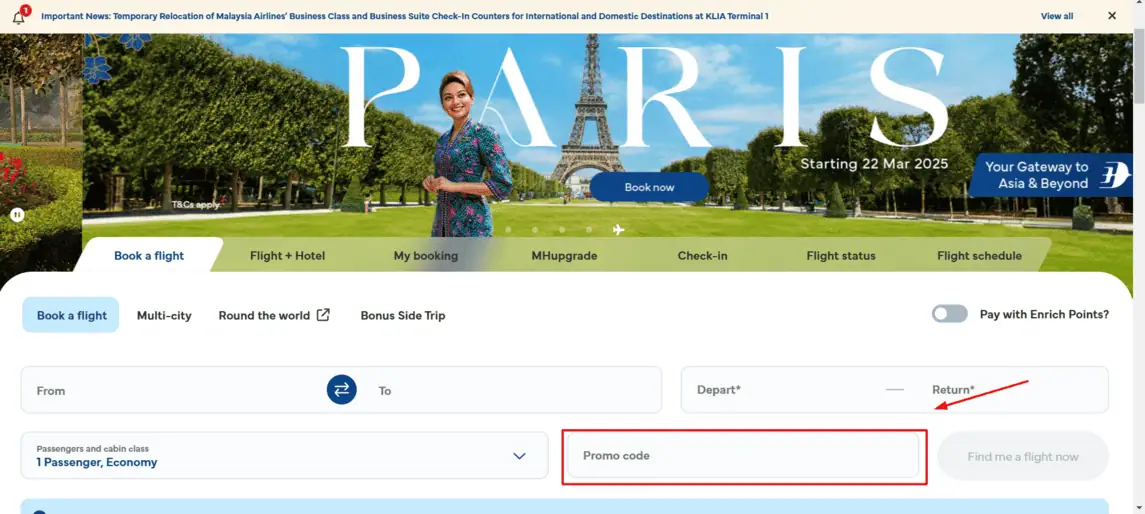The image size is (1145, 514).
Task: Switch to the Flight status tab
Action: (x=840, y=256)
